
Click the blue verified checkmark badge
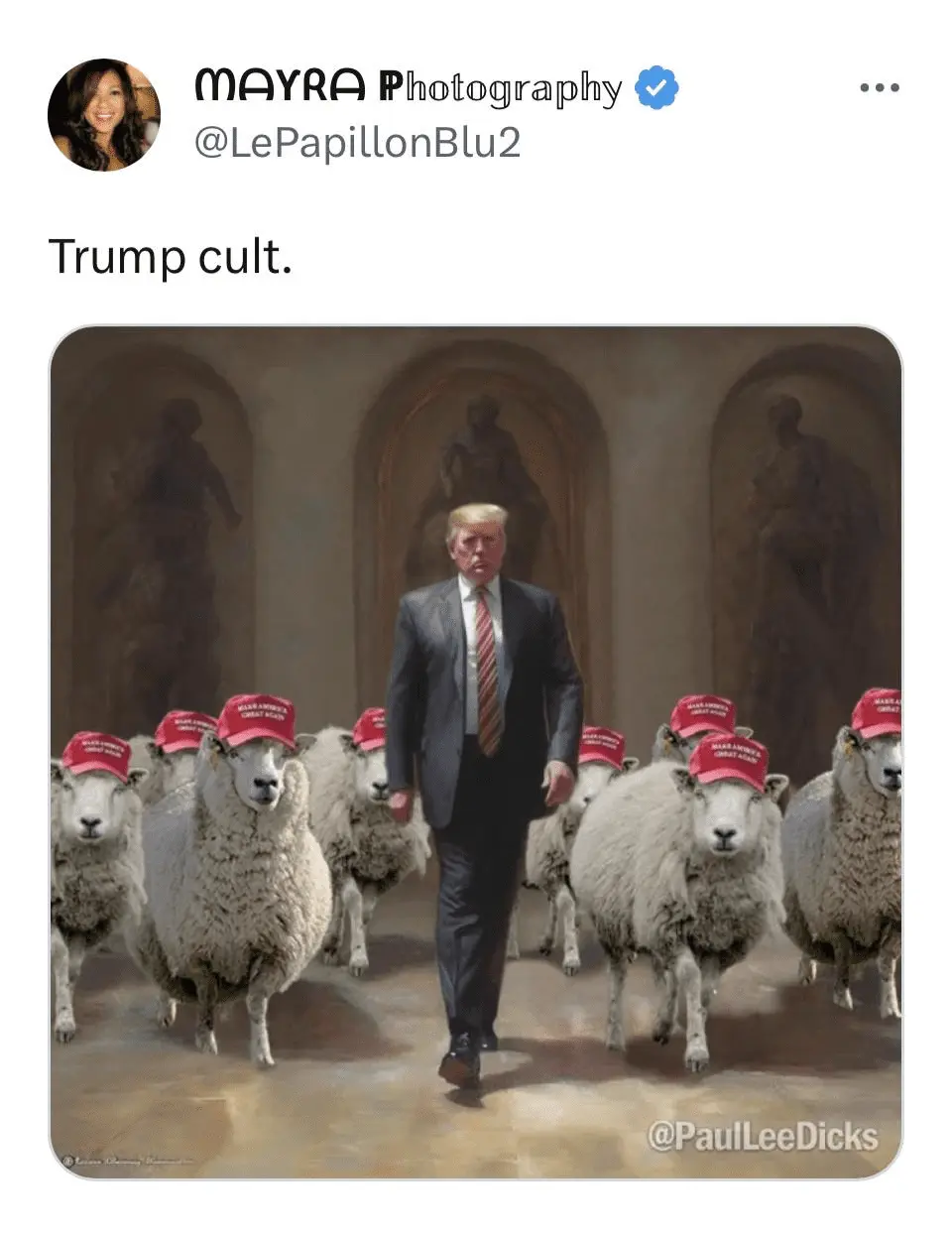pyautogui.click(x=655, y=87)
